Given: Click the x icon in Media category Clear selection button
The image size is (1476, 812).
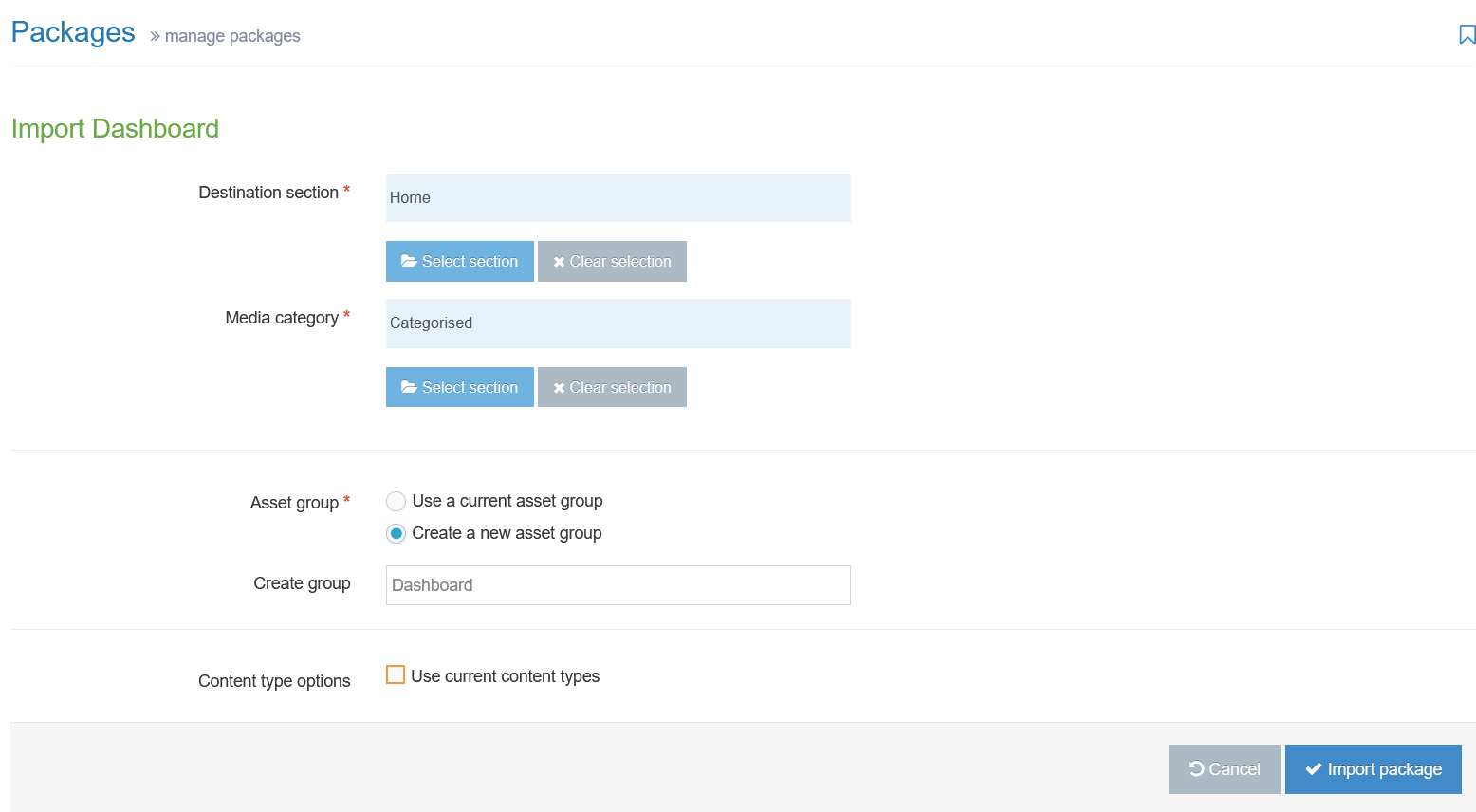Looking at the screenshot, I should click(559, 387).
